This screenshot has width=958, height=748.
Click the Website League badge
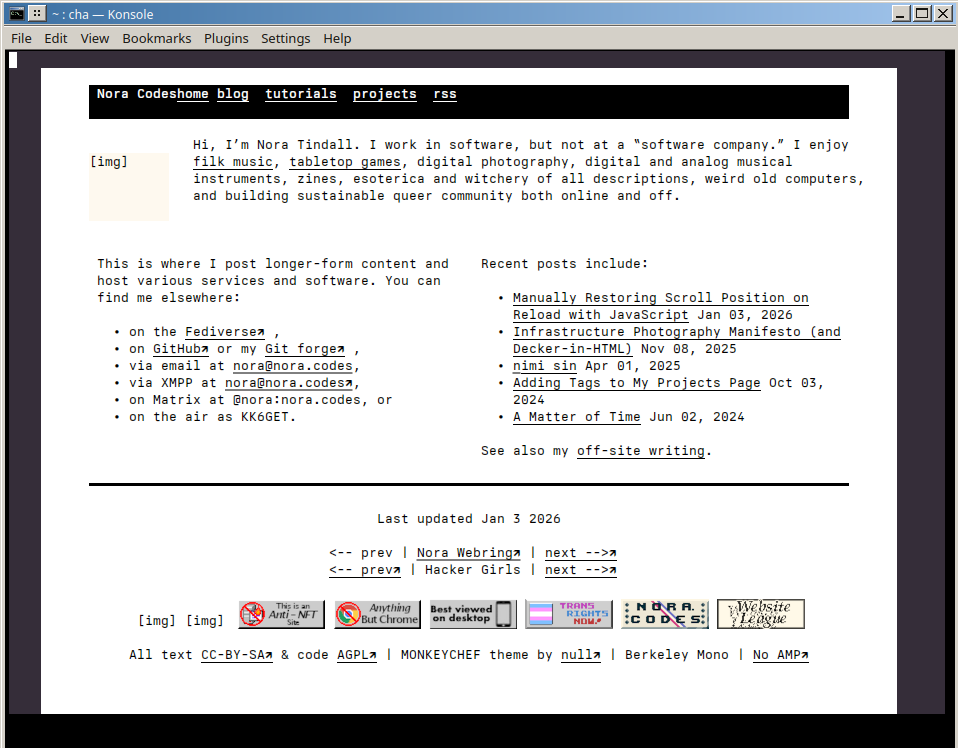point(761,614)
